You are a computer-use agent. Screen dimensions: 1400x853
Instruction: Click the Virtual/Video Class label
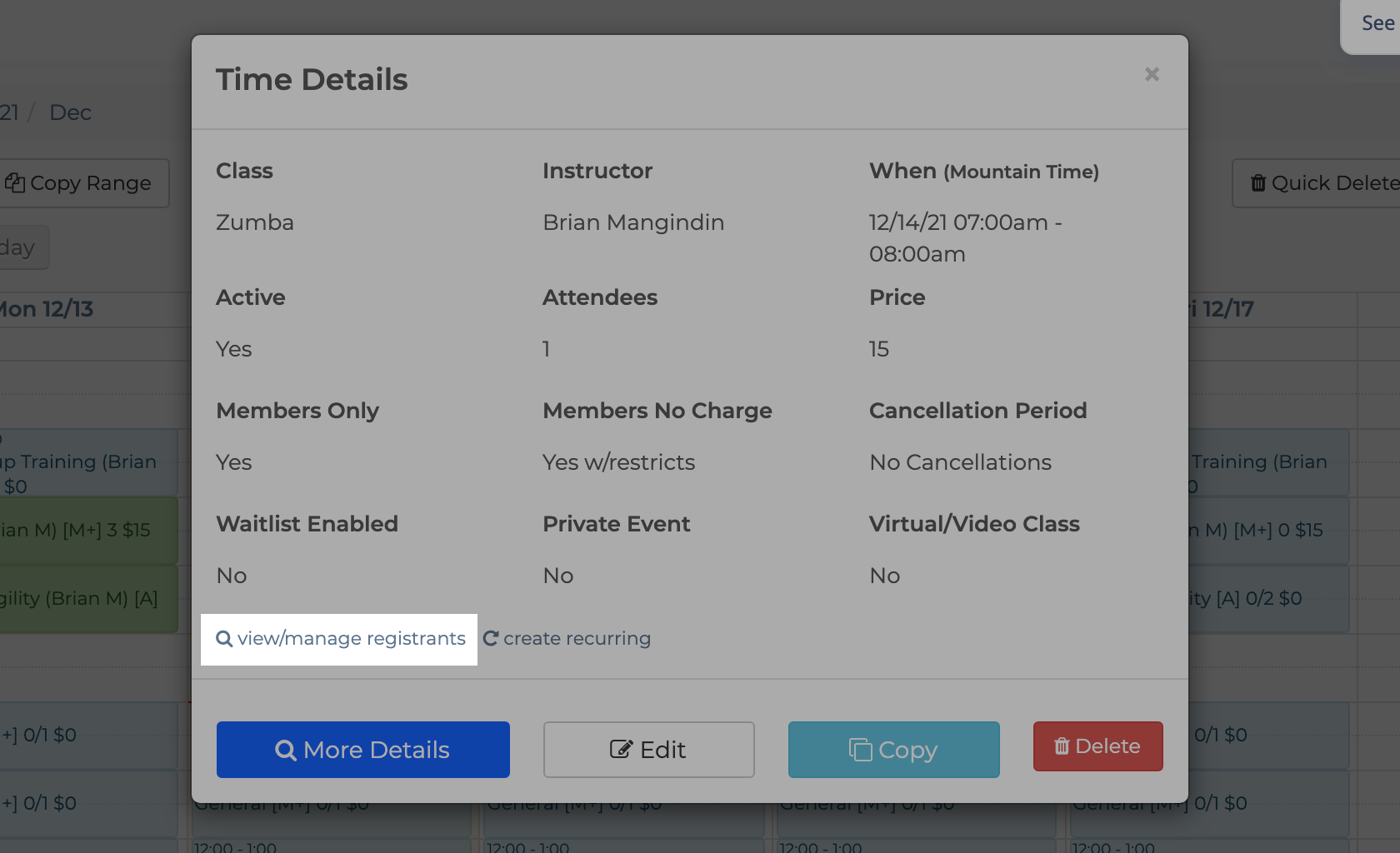pyautogui.click(x=974, y=524)
